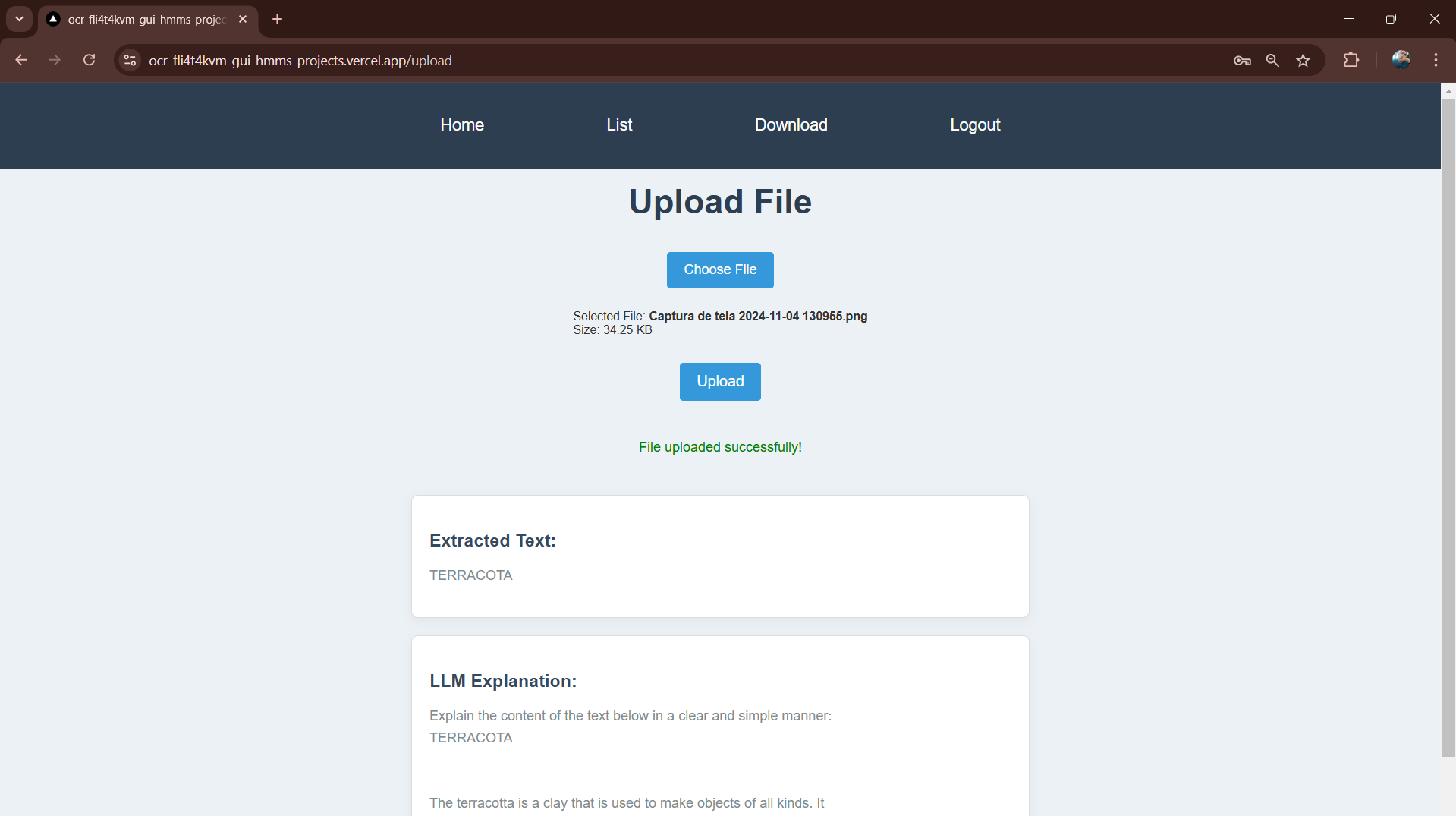Reload the current page
1456x816 pixels.
click(x=89, y=60)
